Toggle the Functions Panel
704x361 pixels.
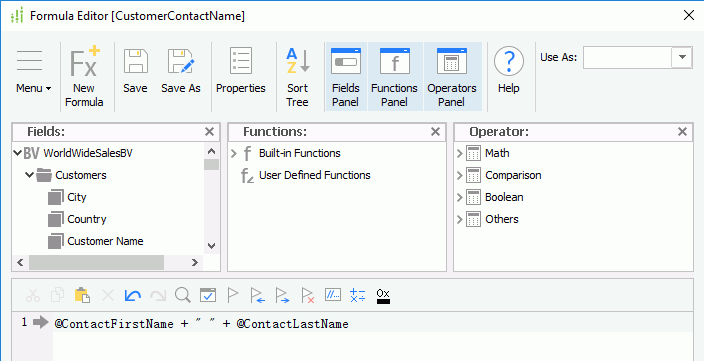tap(394, 77)
